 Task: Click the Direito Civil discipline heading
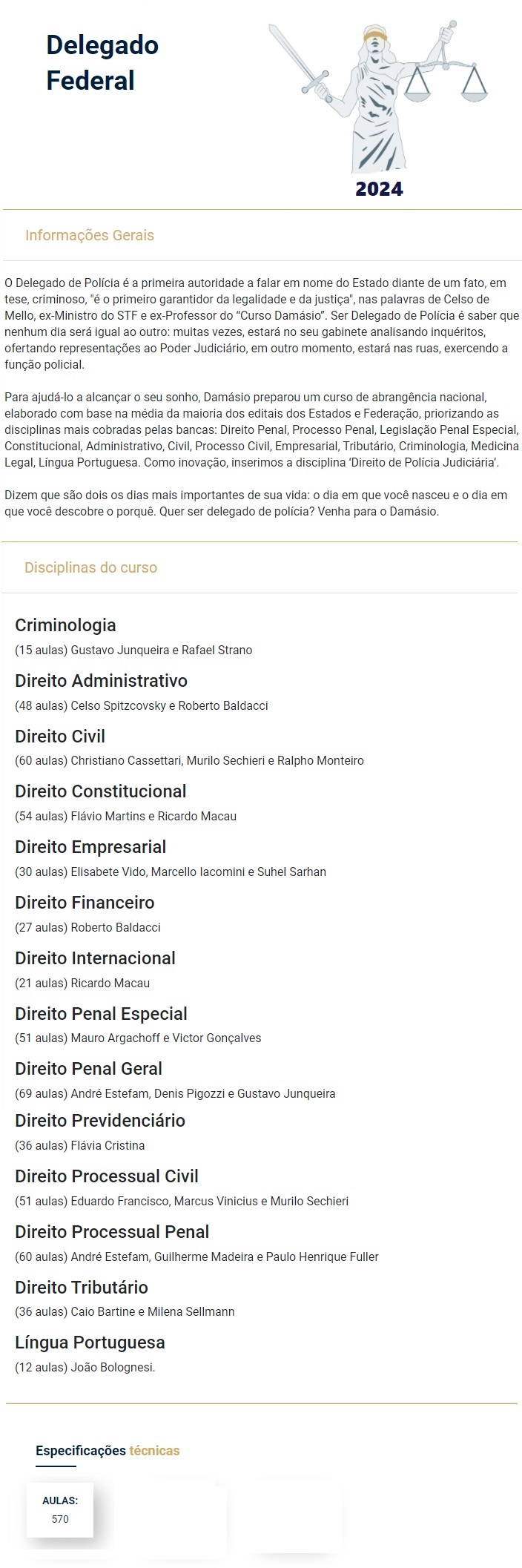click(60, 737)
